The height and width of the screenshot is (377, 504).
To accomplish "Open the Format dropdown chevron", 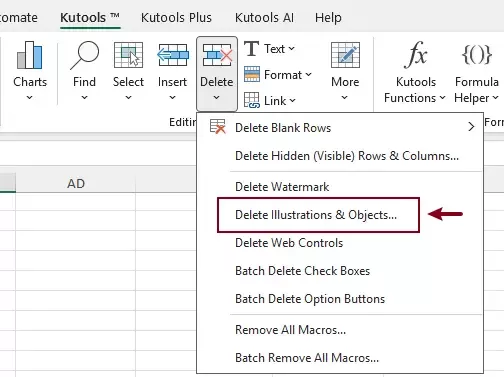I will [x=308, y=74].
